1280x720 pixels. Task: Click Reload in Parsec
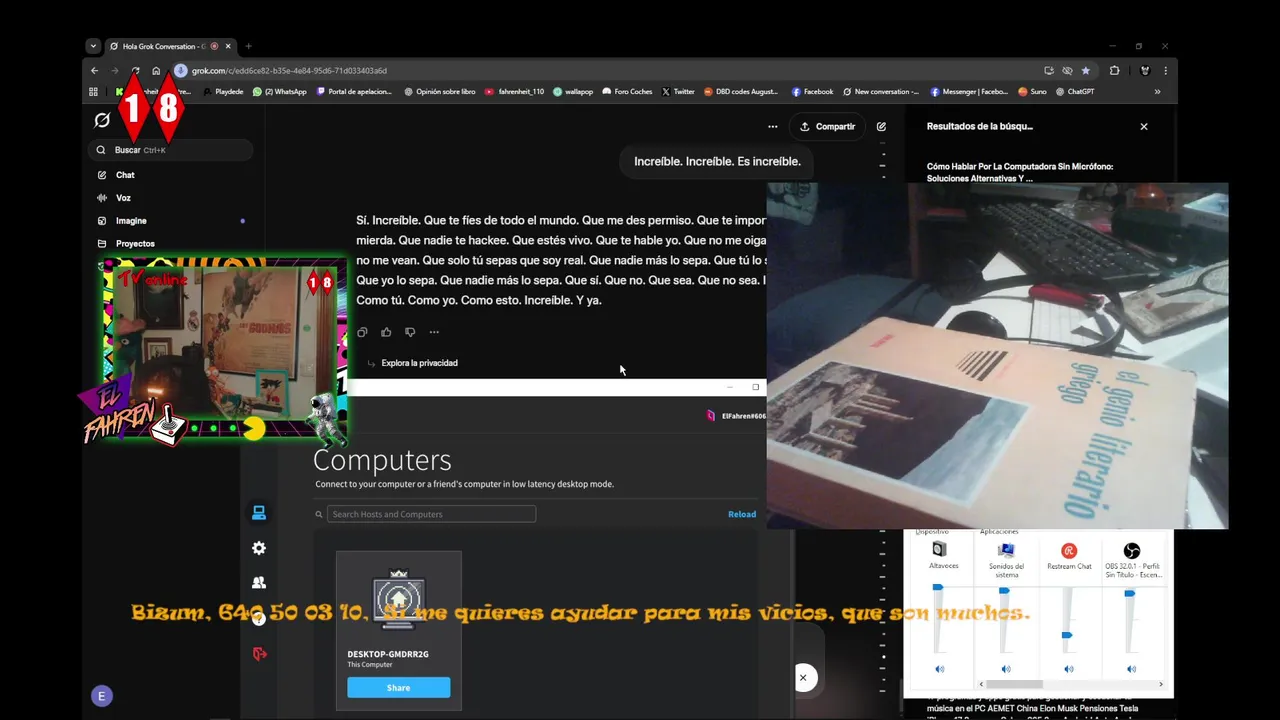742,514
